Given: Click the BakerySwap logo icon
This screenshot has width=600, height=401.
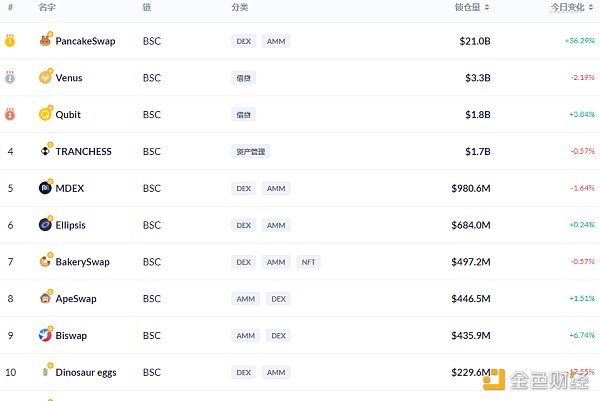Looking at the screenshot, I should pos(45,262).
